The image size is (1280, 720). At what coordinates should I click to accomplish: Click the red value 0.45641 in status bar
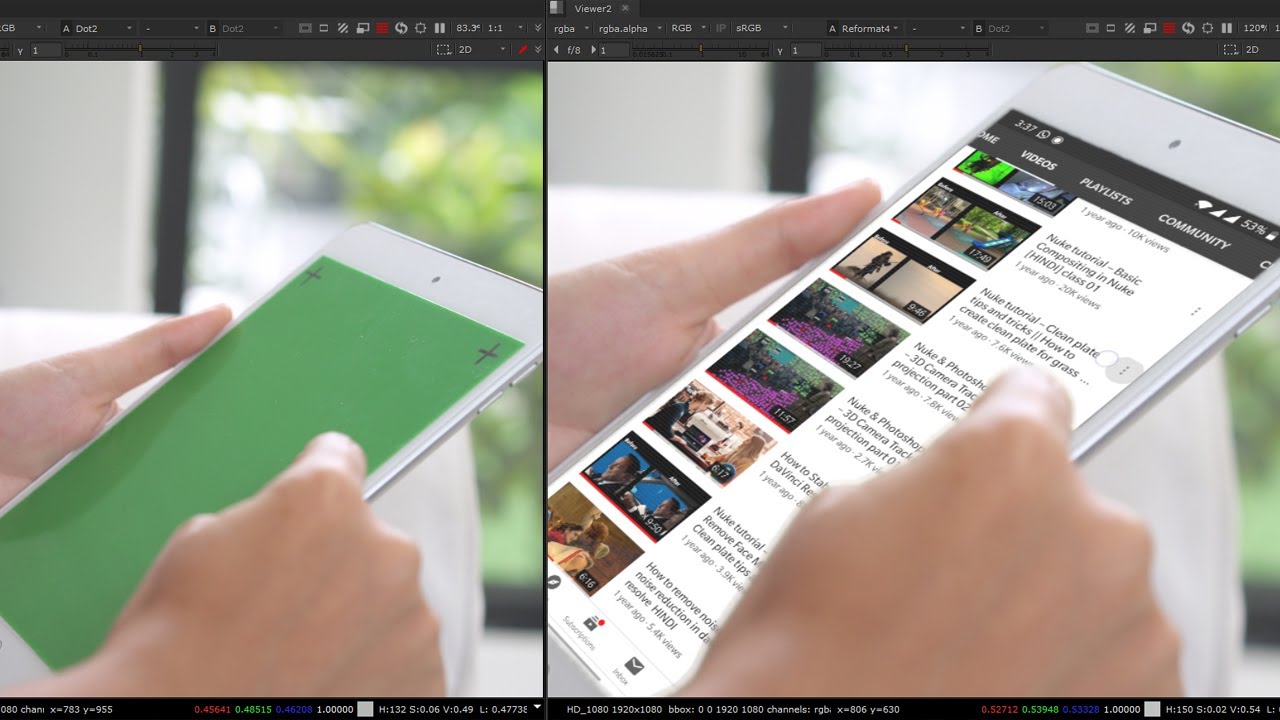[x=212, y=709]
